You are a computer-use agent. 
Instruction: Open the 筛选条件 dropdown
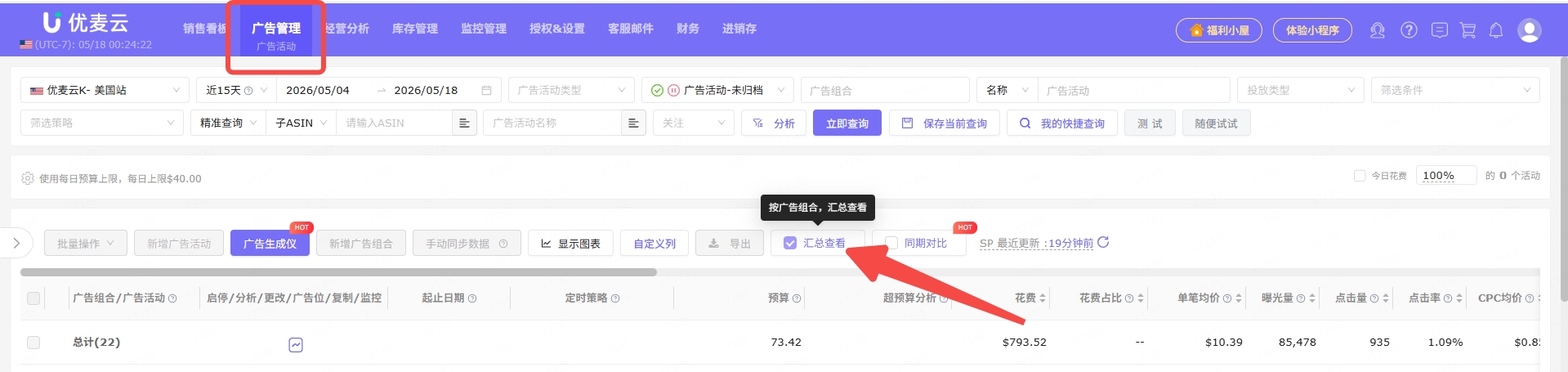(x=1455, y=90)
